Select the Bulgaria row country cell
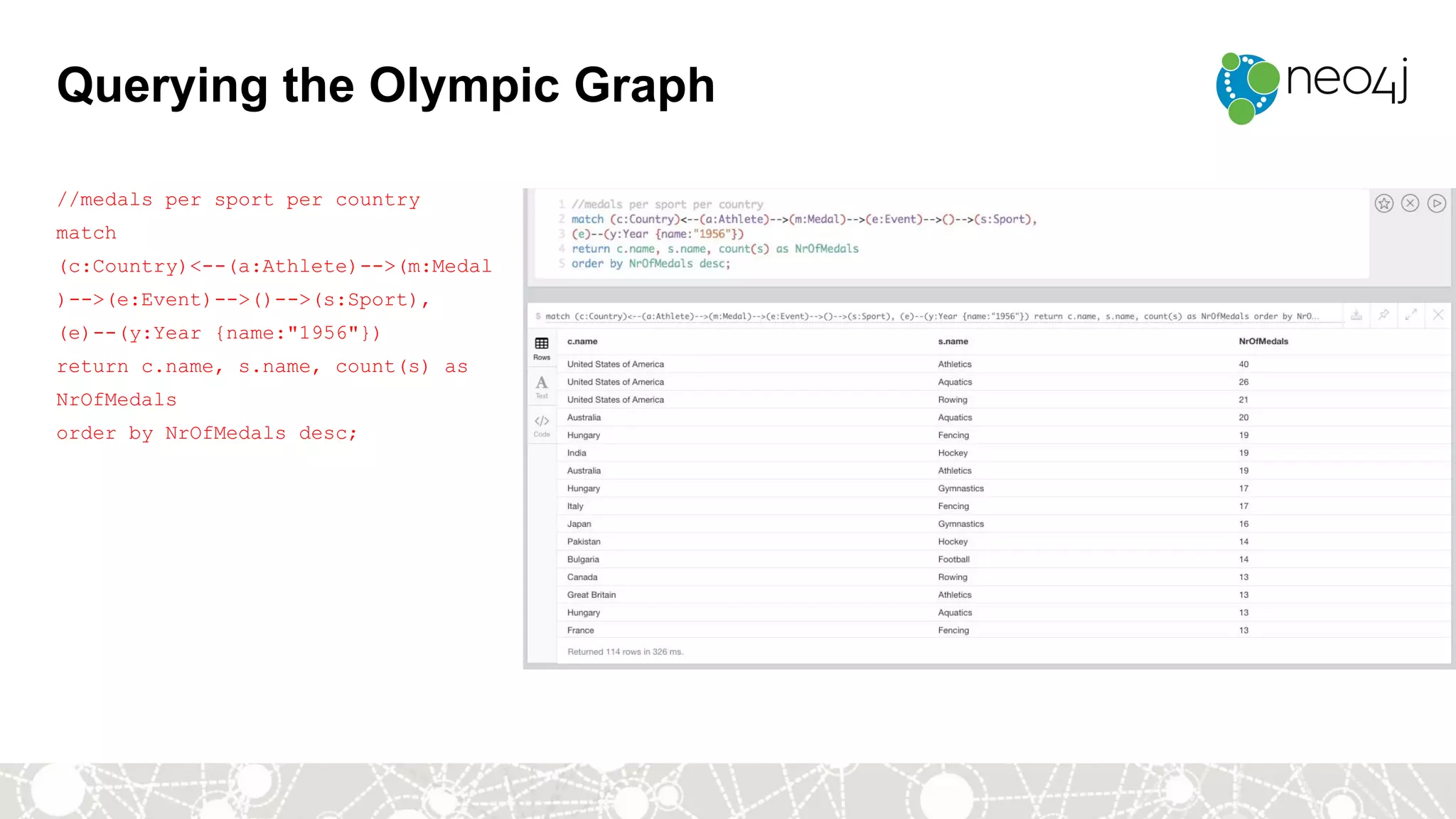Viewport: 1456px width, 819px height. (x=583, y=560)
